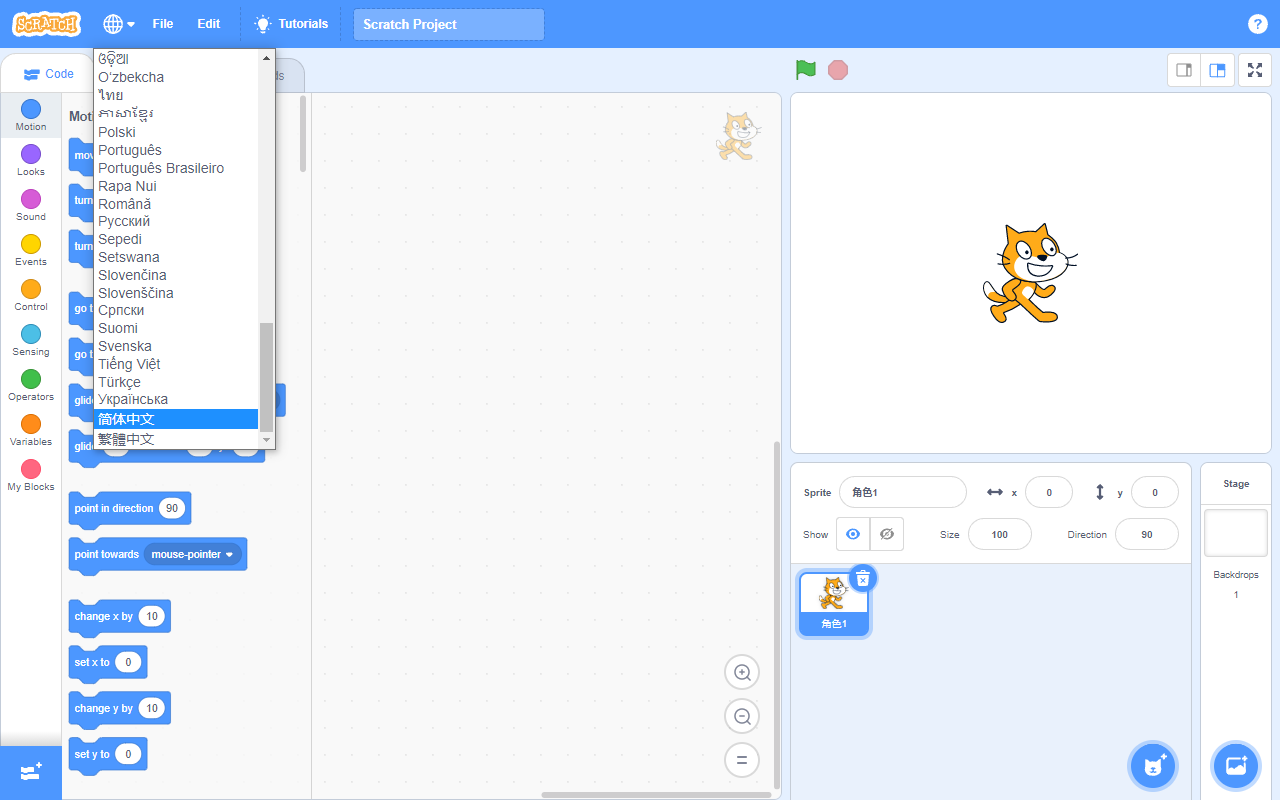Click the workspace horizontal scrollbar
Viewport: 1280px width, 800px height.
656,795
